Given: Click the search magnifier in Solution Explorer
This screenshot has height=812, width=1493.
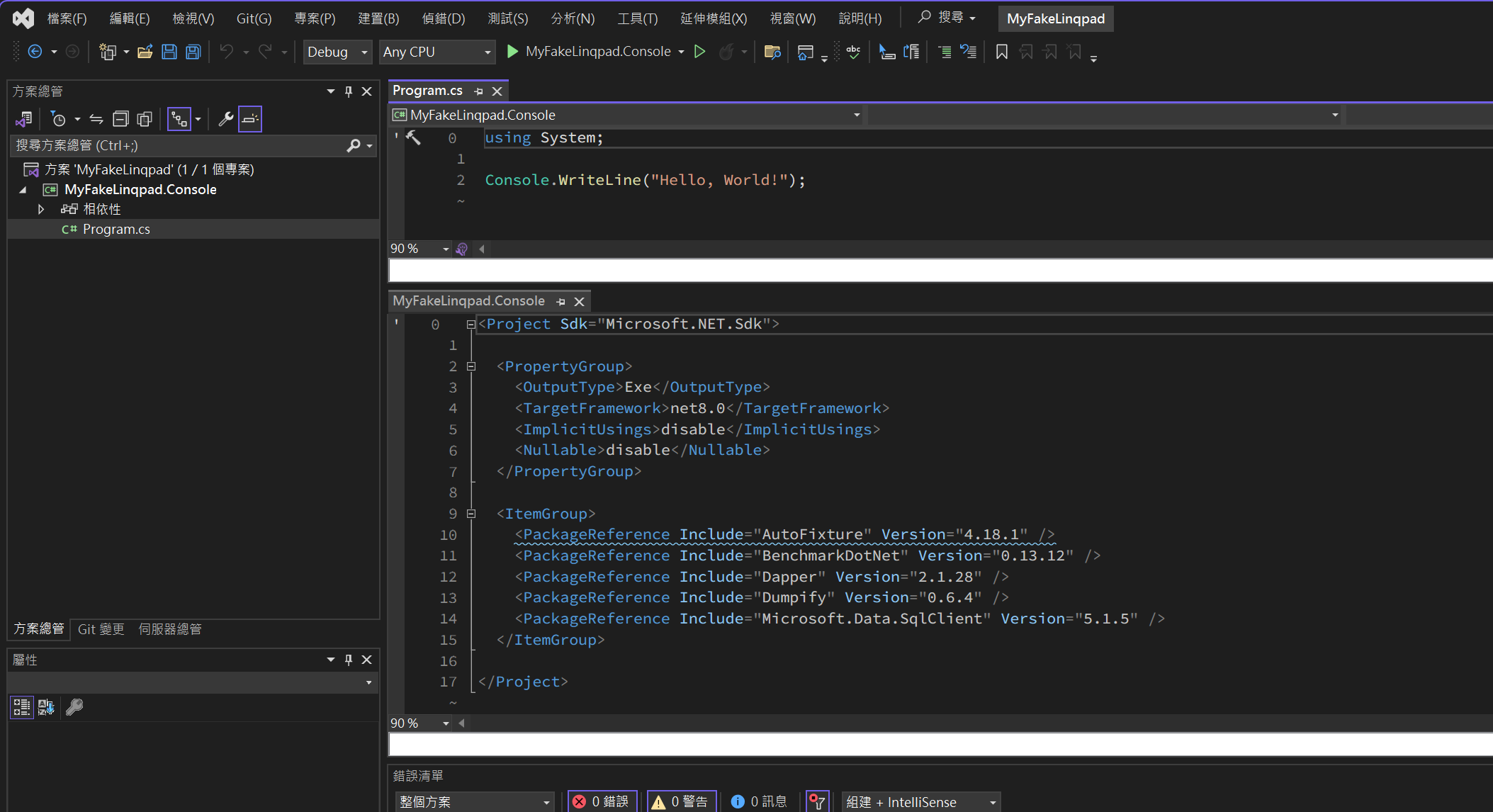Looking at the screenshot, I should [354, 145].
